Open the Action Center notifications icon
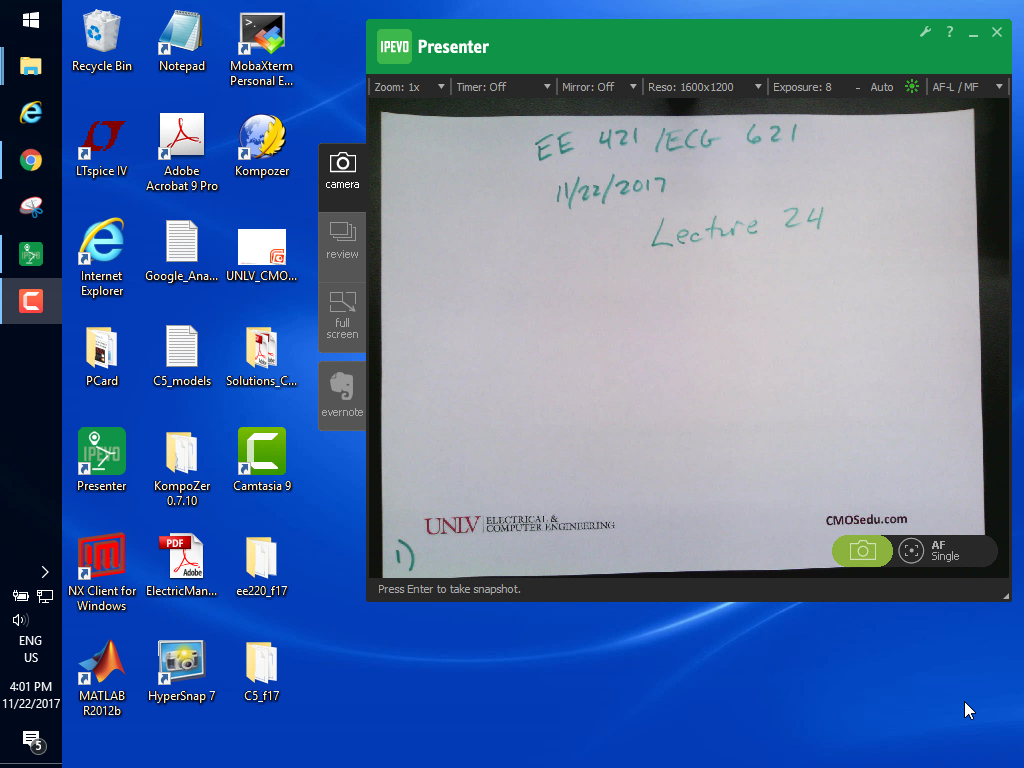The height and width of the screenshot is (768, 1024). point(33,742)
